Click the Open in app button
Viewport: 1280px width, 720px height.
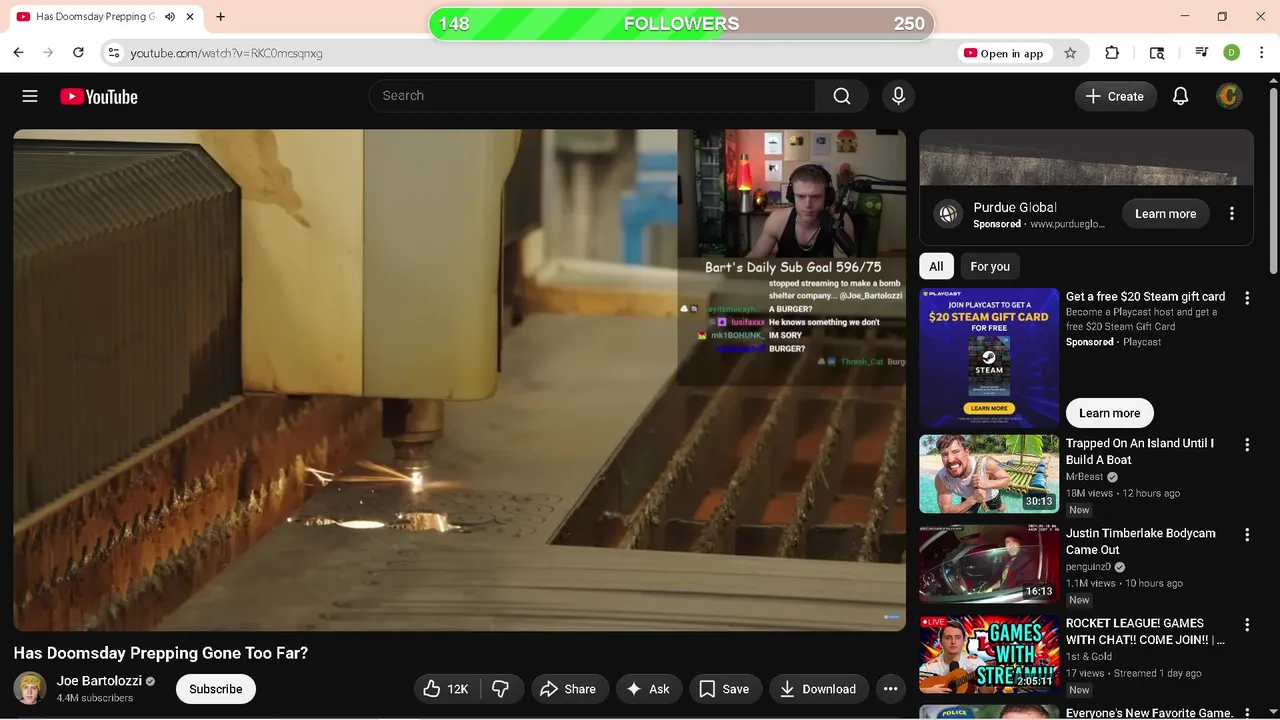click(1003, 53)
